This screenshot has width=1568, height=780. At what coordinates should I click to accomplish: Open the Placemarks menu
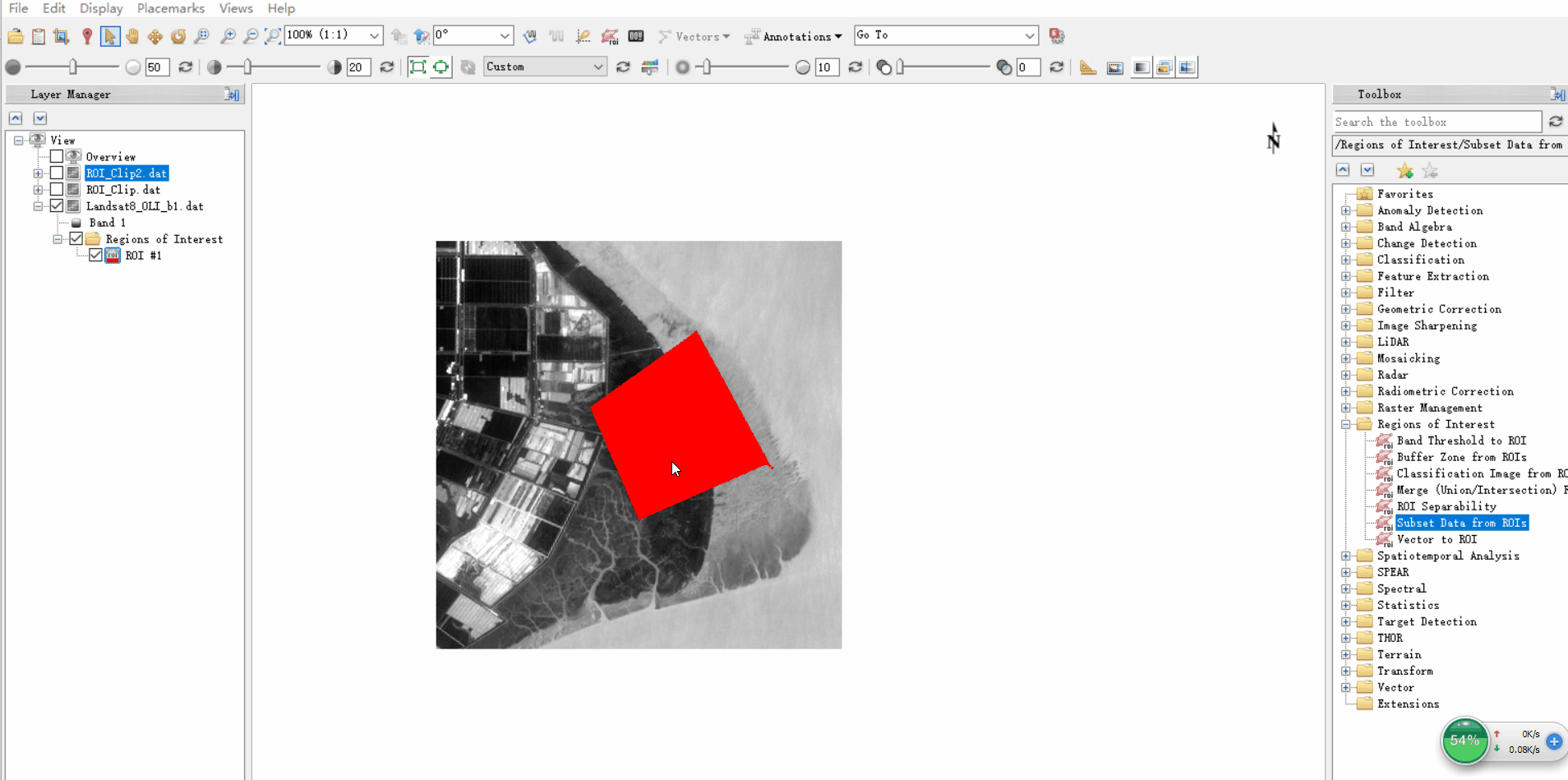(170, 8)
